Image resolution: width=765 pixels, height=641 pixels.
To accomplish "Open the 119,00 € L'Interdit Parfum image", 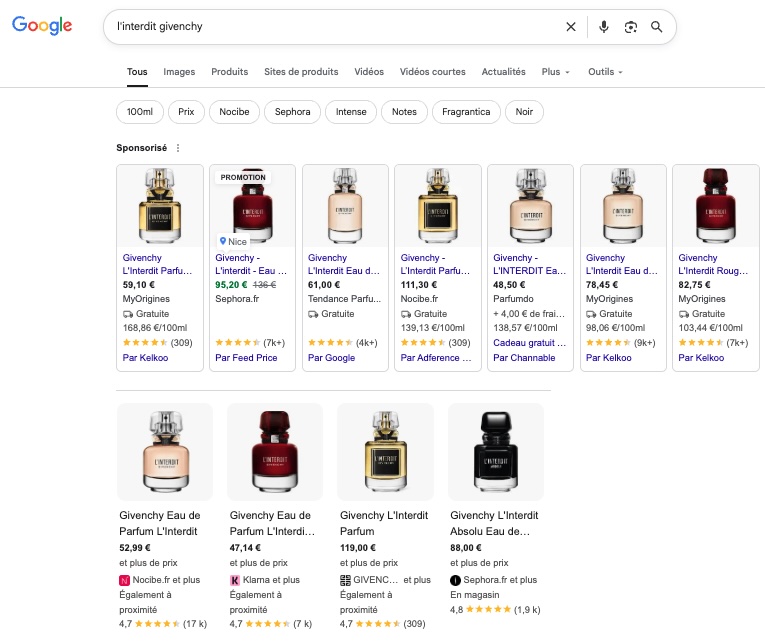I will [x=385, y=452].
